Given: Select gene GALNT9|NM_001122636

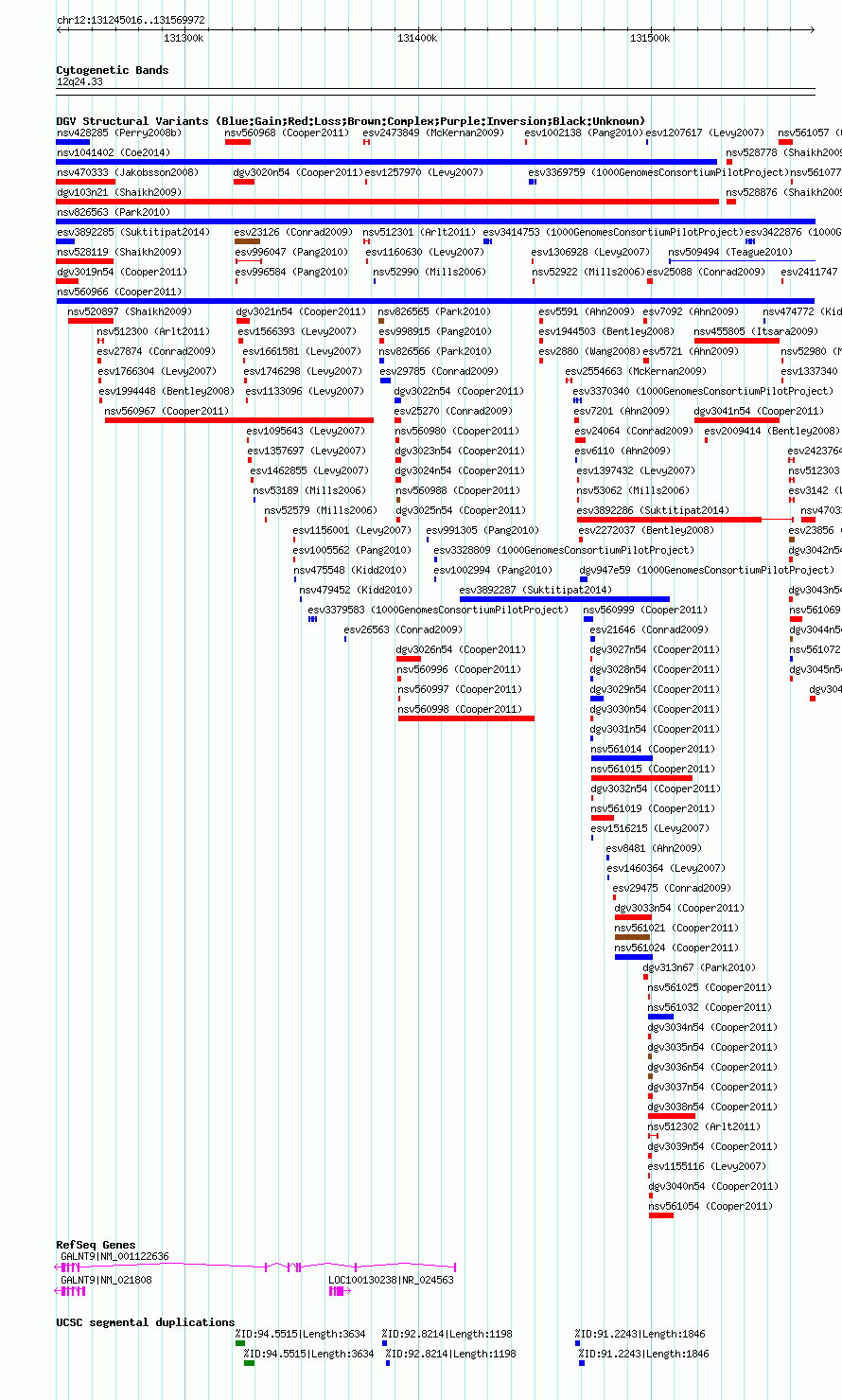Looking at the screenshot, I should coord(115,1257).
